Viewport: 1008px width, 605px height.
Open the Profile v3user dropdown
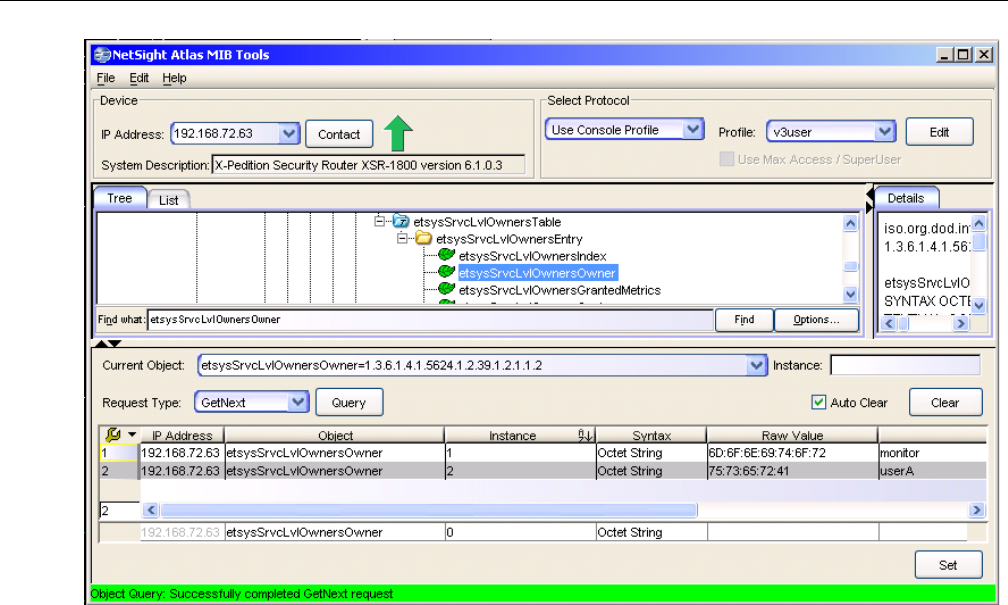click(885, 132)
